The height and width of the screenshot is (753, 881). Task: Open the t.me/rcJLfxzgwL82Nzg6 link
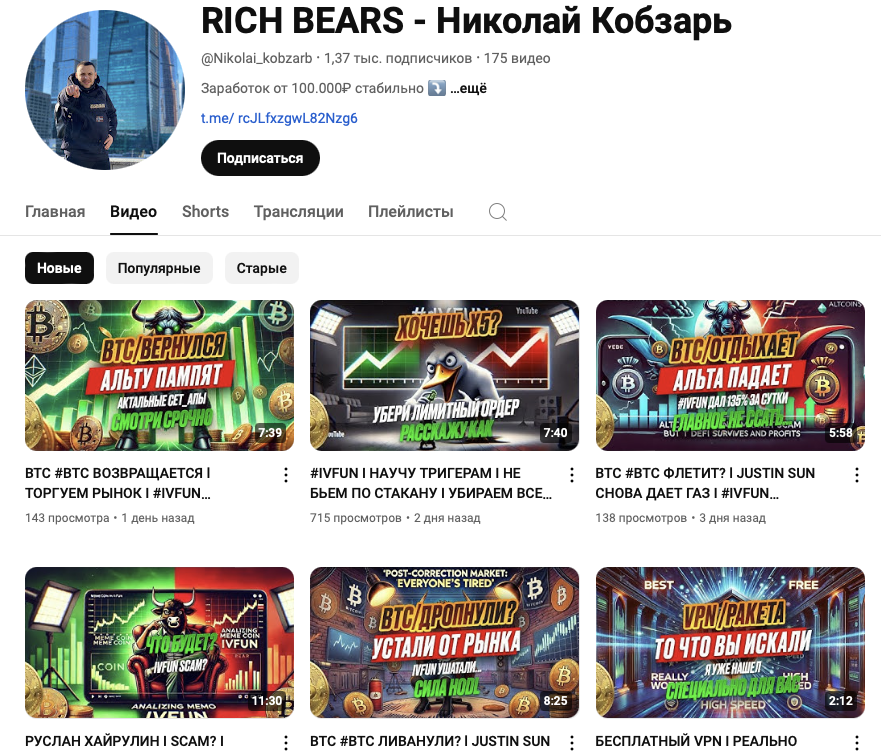click(279, 118)
